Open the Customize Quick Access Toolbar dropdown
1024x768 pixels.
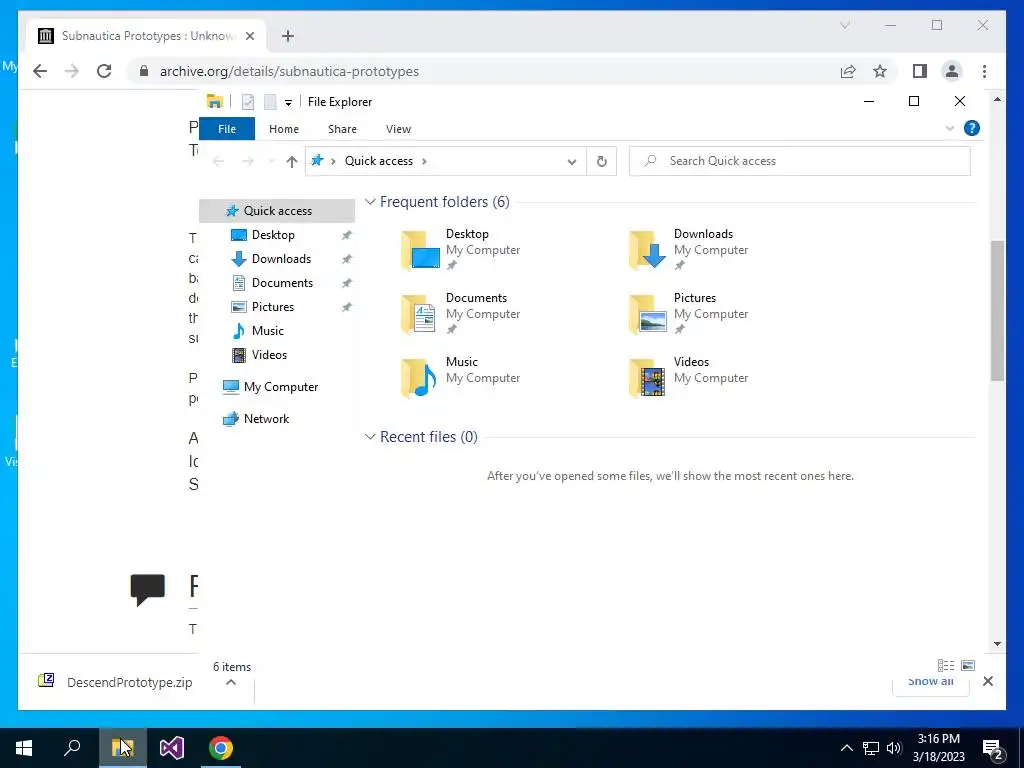[x=288, y=103]
